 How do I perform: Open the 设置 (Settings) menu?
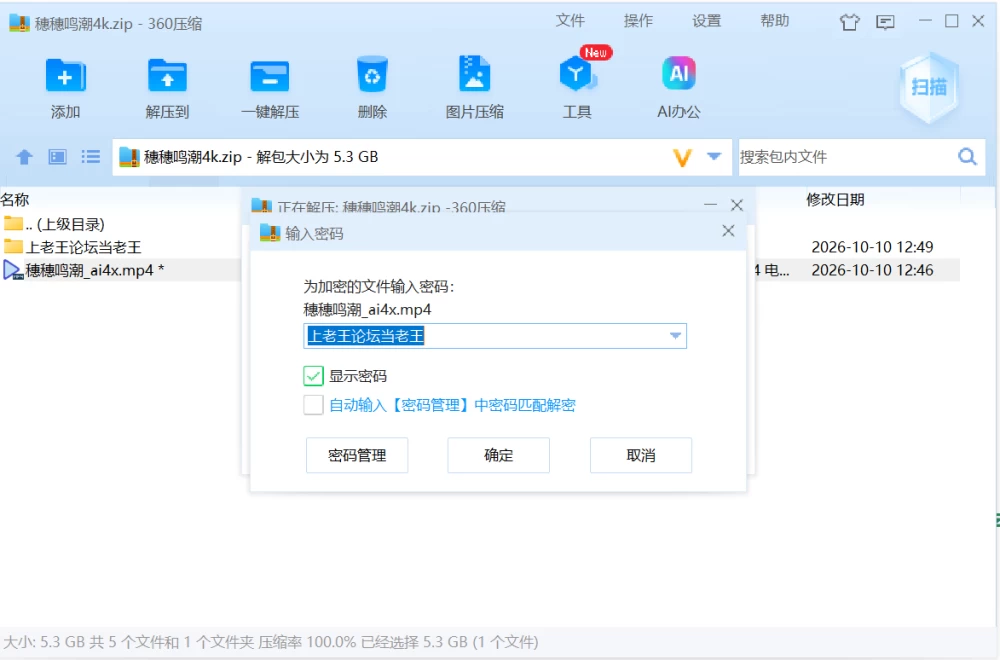click(x=706, y=20)
